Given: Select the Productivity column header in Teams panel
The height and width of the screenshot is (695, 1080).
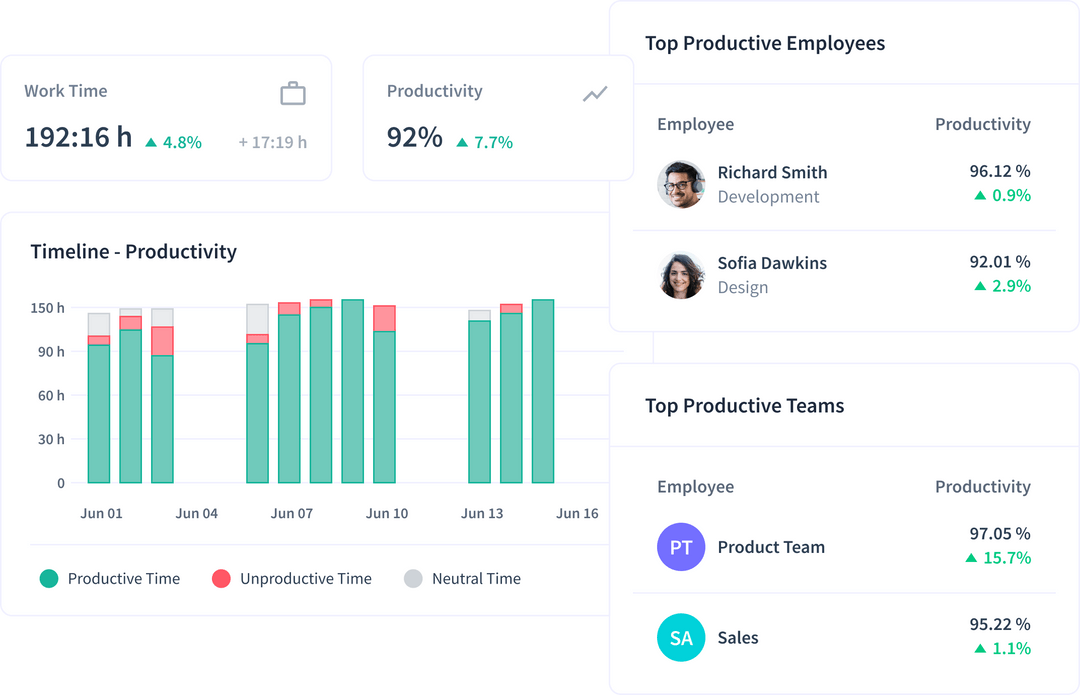Looking at the screenshot, I should coord(983,487).
